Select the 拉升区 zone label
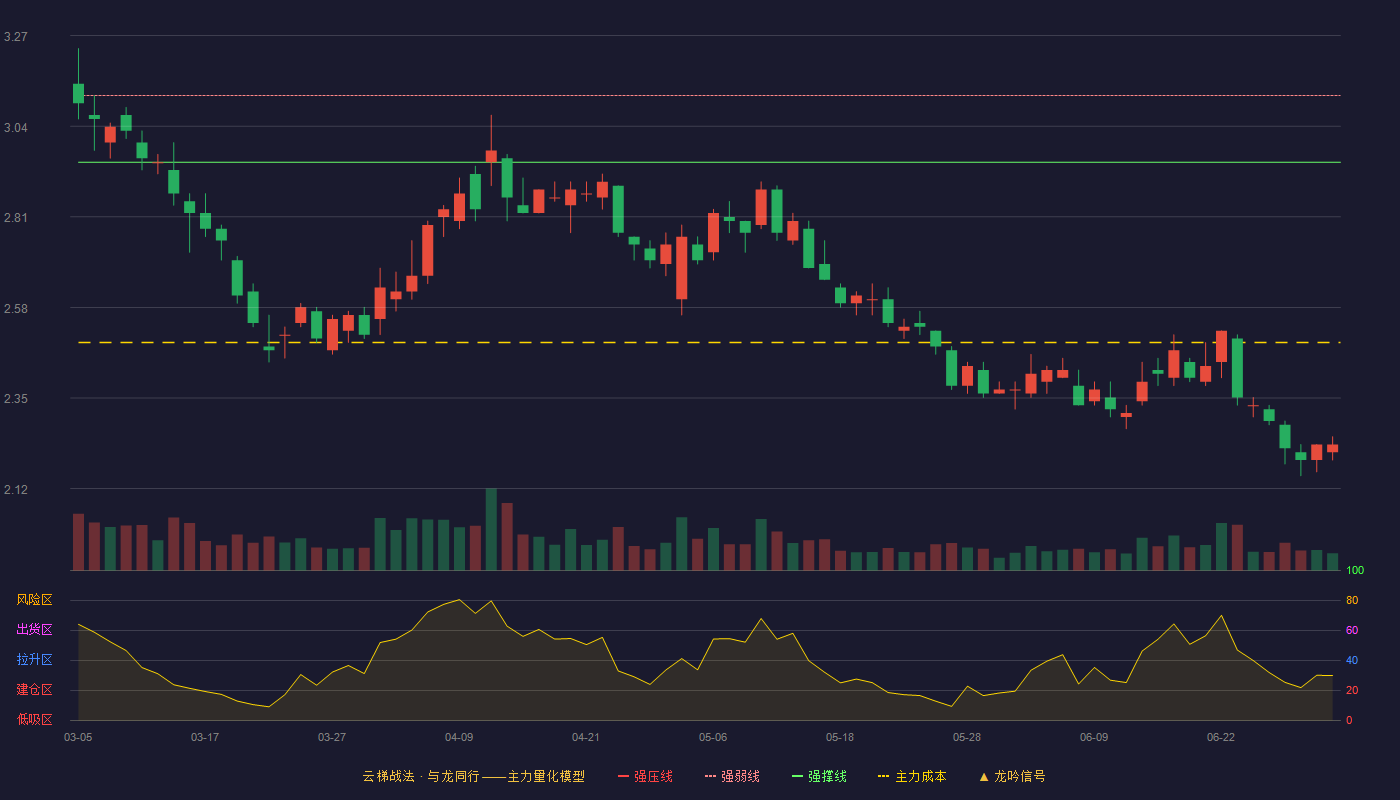Screen dimensions: 1400x800 (x=34, y=660)
